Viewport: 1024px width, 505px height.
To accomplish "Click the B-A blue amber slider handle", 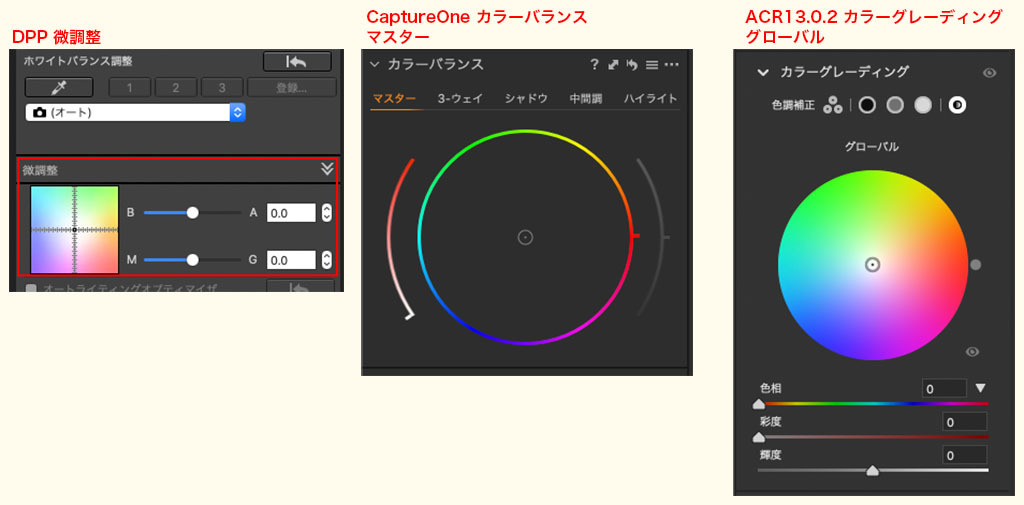I will coord(192,212).
